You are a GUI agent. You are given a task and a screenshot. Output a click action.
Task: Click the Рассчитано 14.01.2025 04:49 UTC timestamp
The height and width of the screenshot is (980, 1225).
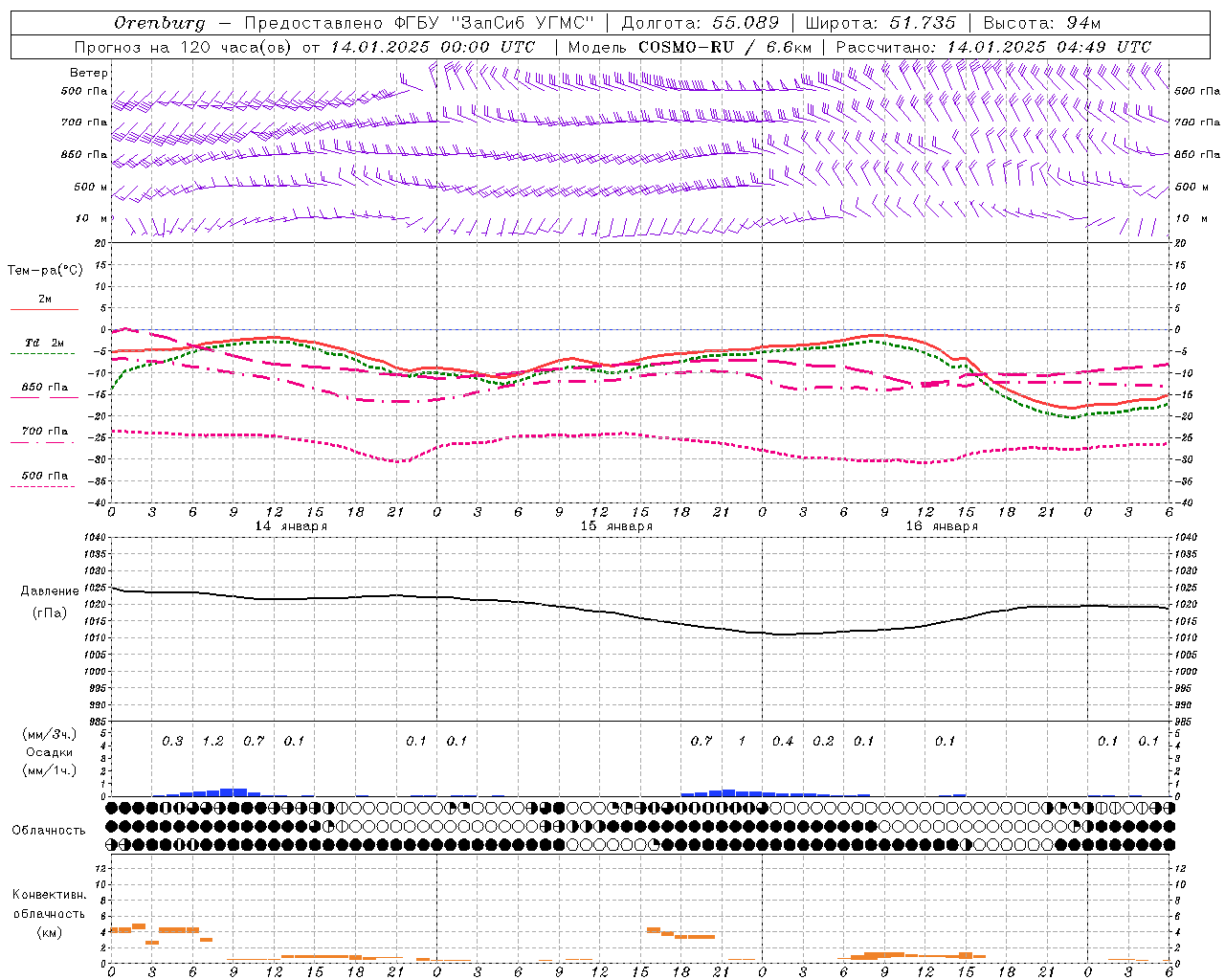pos(993,47)
